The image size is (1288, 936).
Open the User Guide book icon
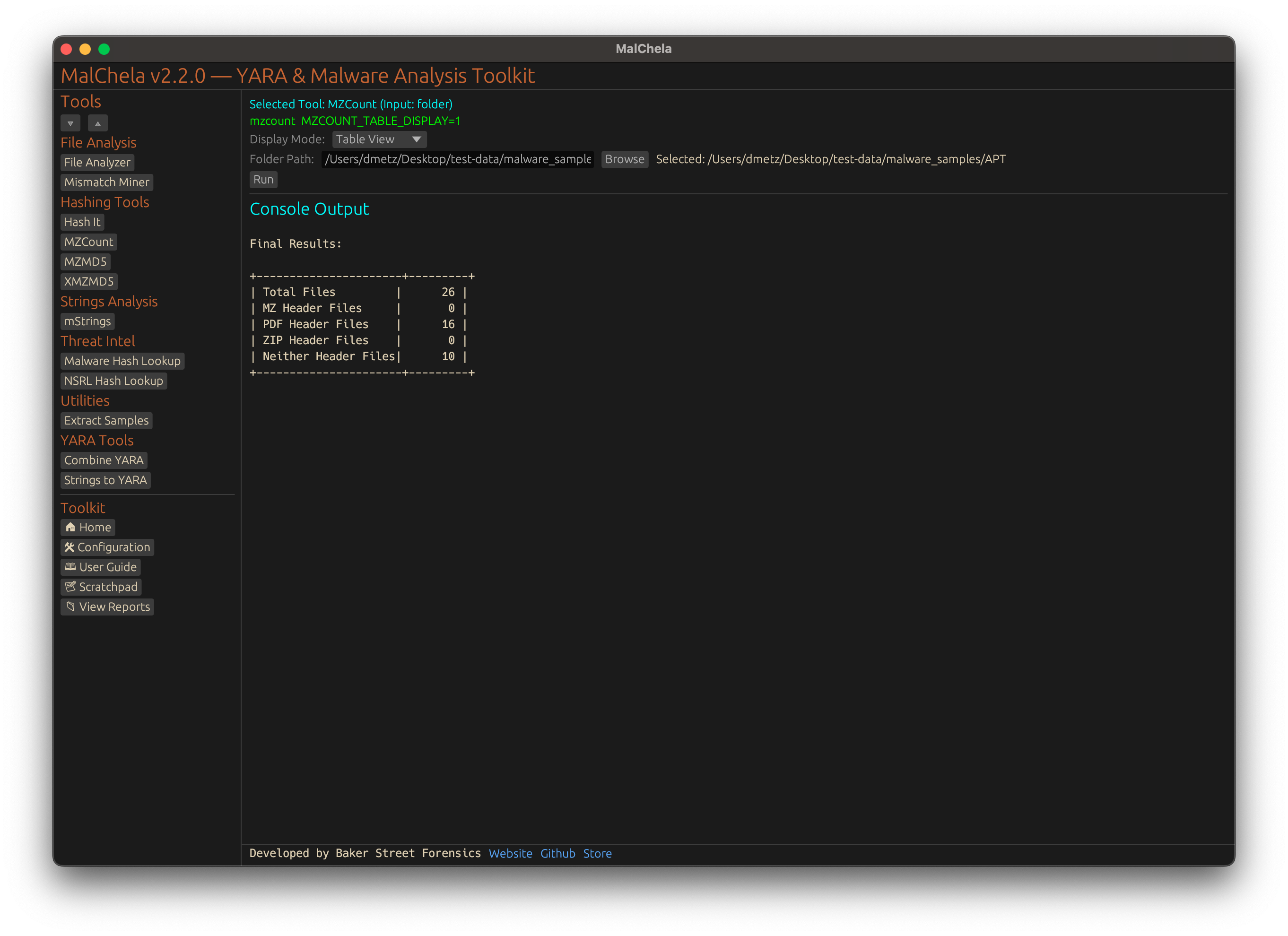pyautogui.click(x=101, y=567)
